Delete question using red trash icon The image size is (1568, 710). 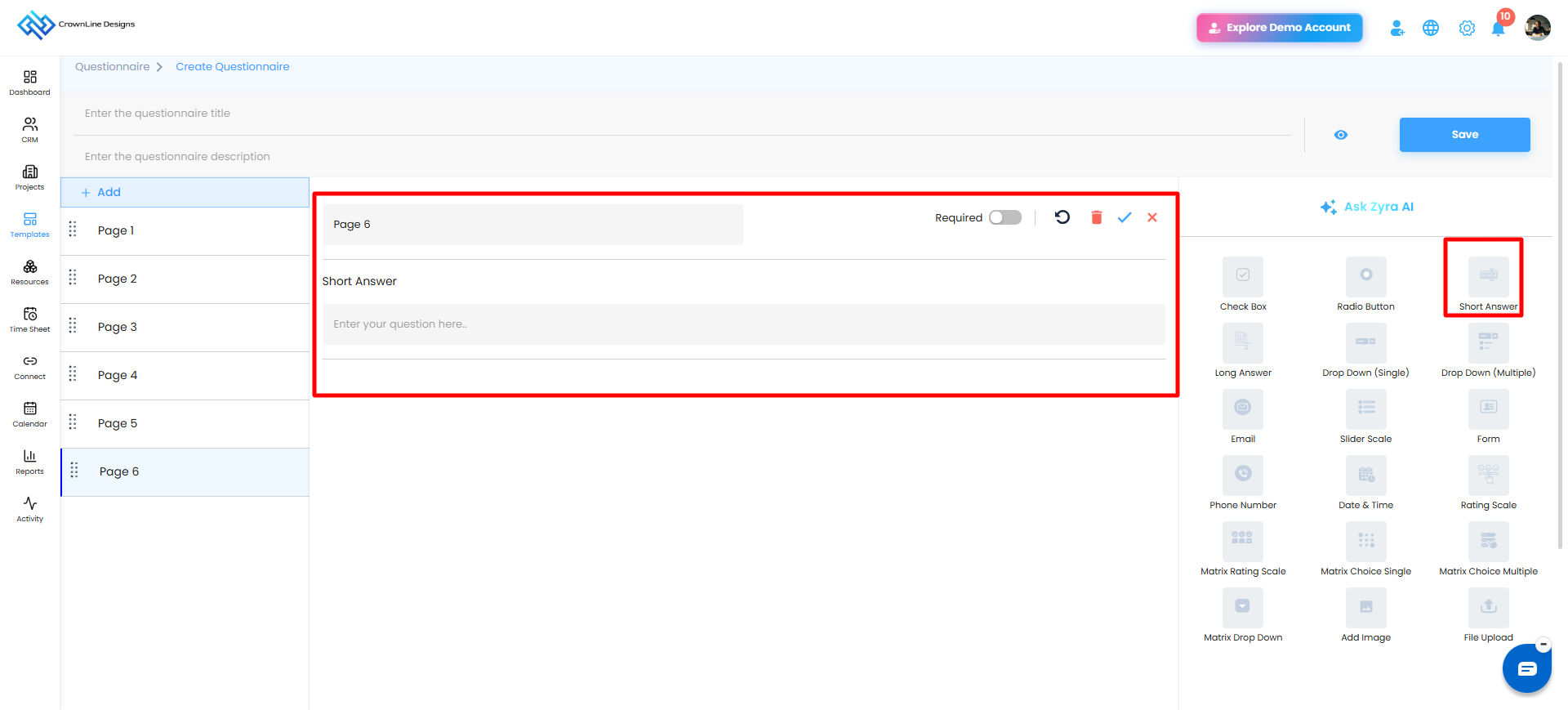point(1097,217)
